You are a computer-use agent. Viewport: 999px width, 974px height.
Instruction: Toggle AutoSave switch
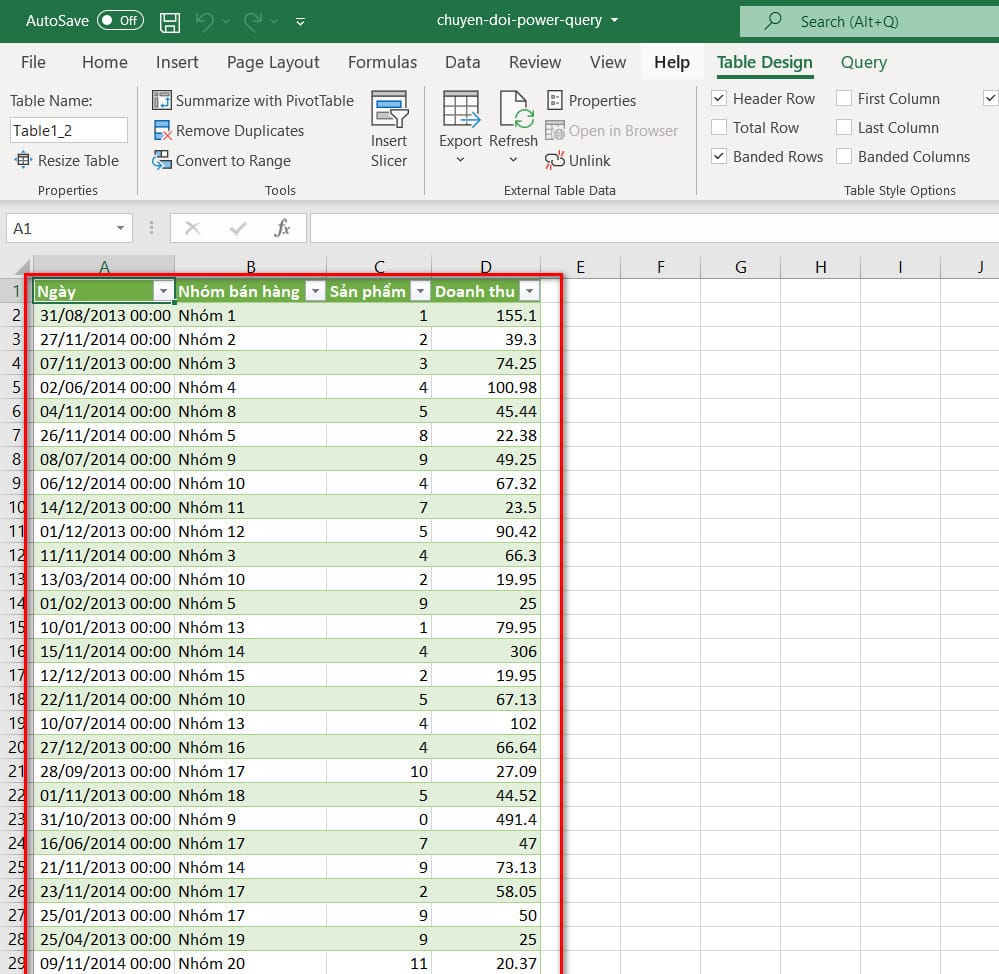pyautogui.click(x=120, y=21)
